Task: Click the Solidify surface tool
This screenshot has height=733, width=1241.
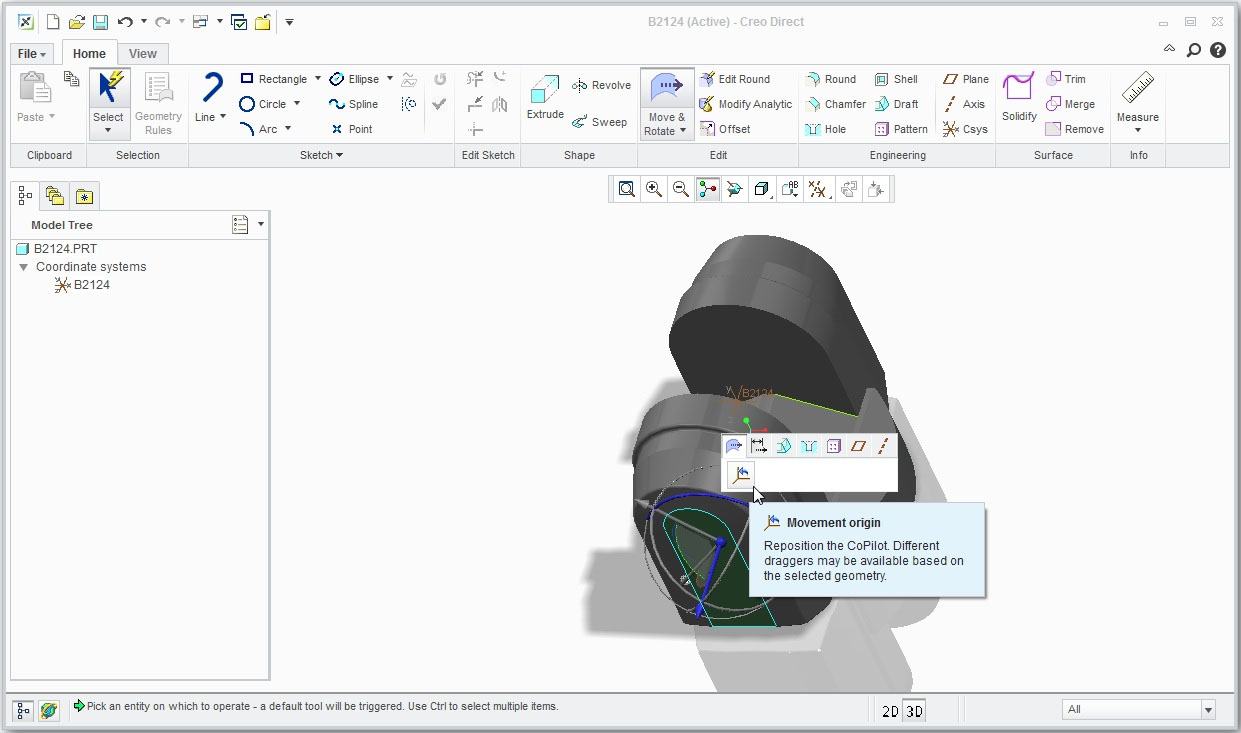Action: click(1019, 97)
